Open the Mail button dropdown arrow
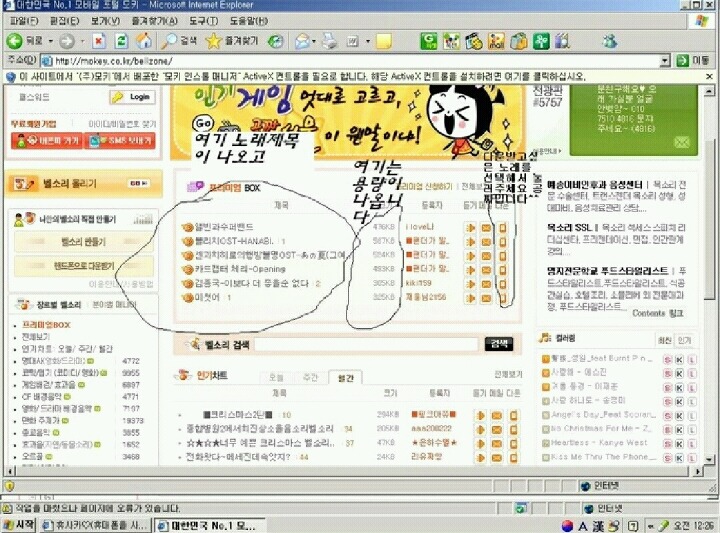Viewport: 720px width, 533px height. 314,41
